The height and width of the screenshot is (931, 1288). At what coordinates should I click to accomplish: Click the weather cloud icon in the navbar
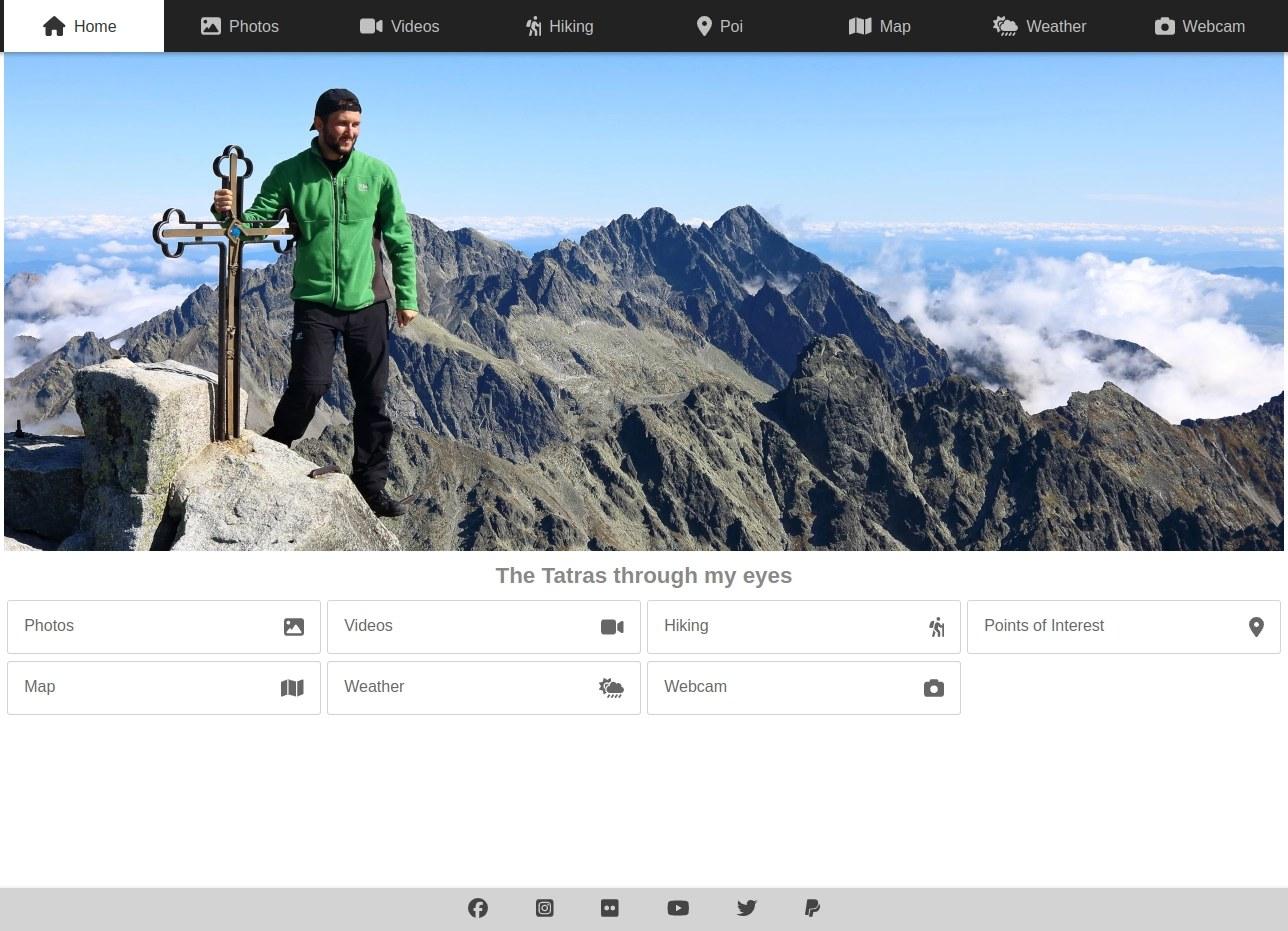coord(1005,26)
